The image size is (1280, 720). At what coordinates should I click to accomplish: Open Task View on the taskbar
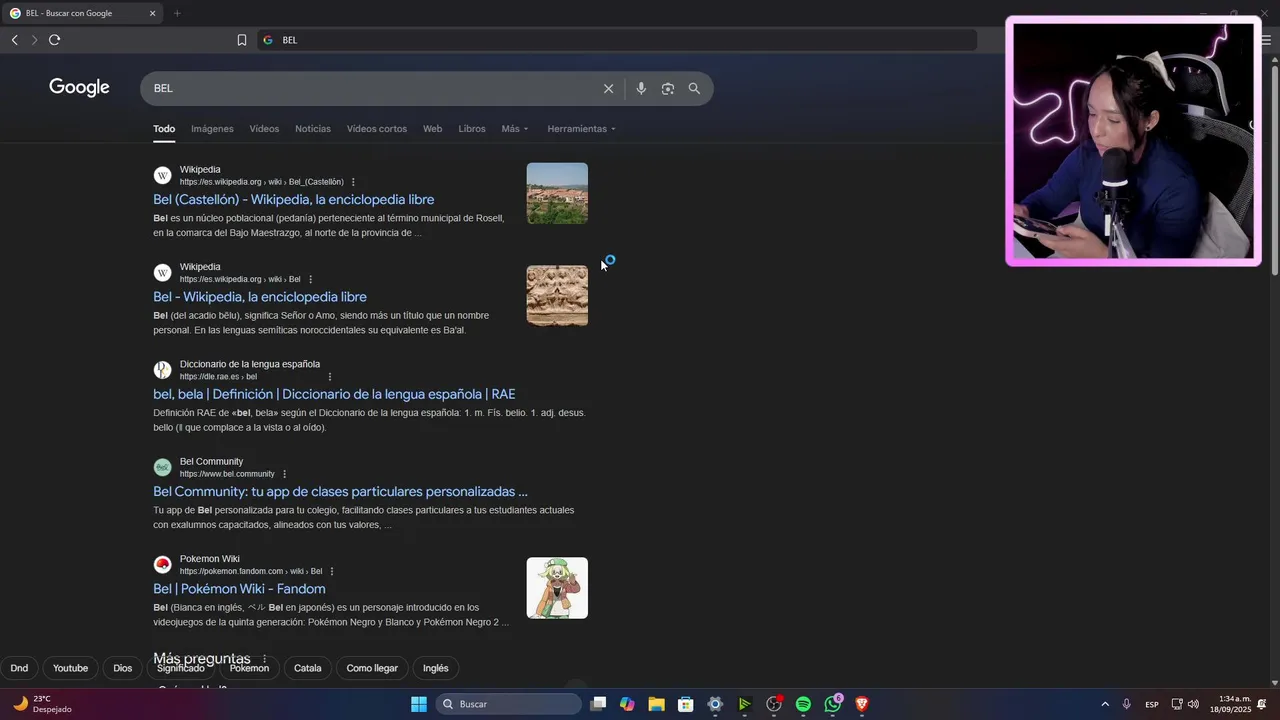click(598, 704)
